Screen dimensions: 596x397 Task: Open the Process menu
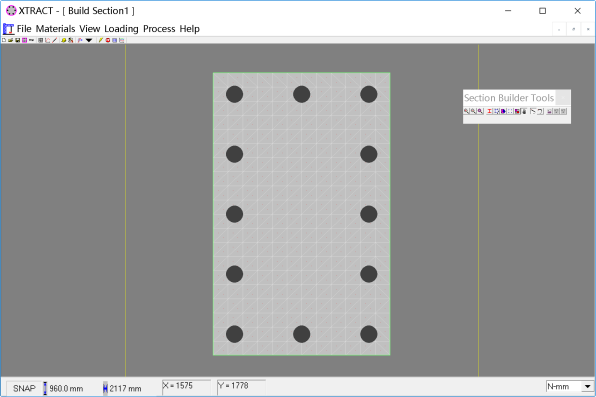[159, 29]
